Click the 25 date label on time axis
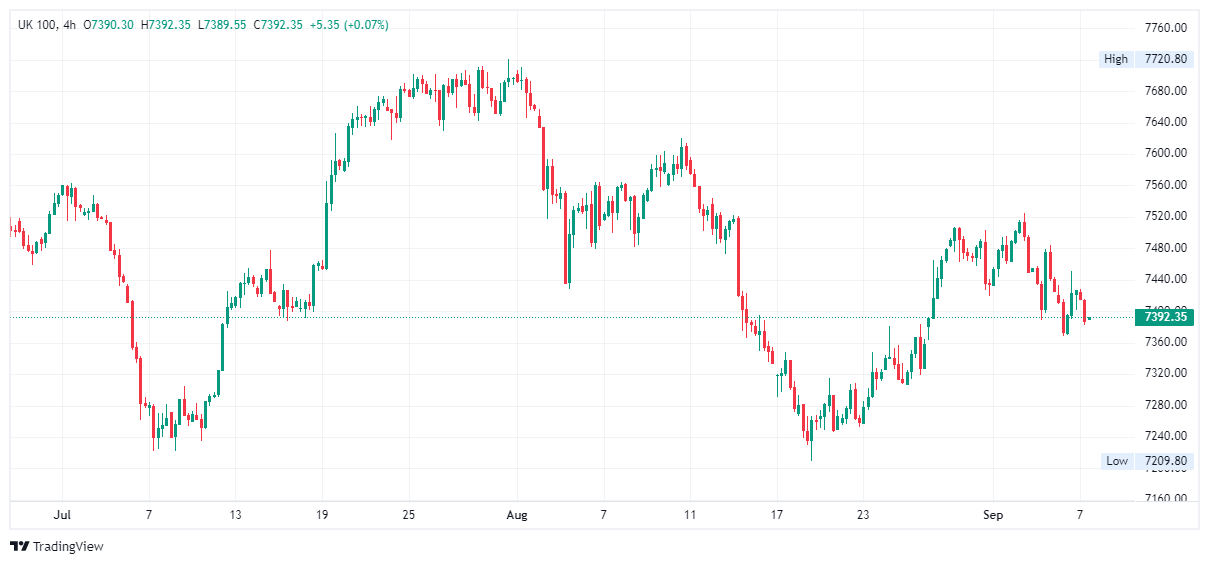Viewport: 1209px width, 564px height. [408, 515]
